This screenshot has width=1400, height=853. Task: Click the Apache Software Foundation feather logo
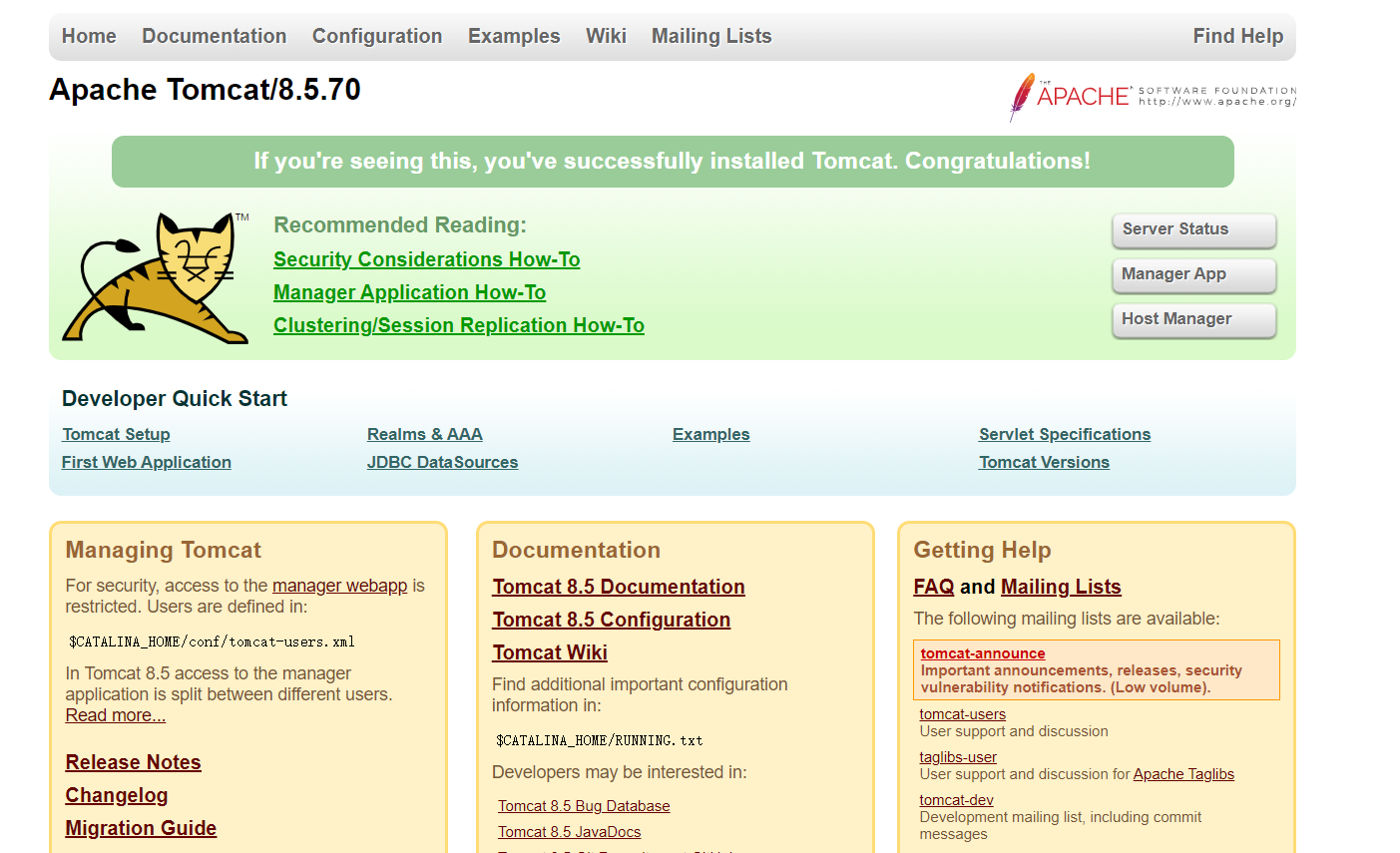click(x=1153, y=97)
